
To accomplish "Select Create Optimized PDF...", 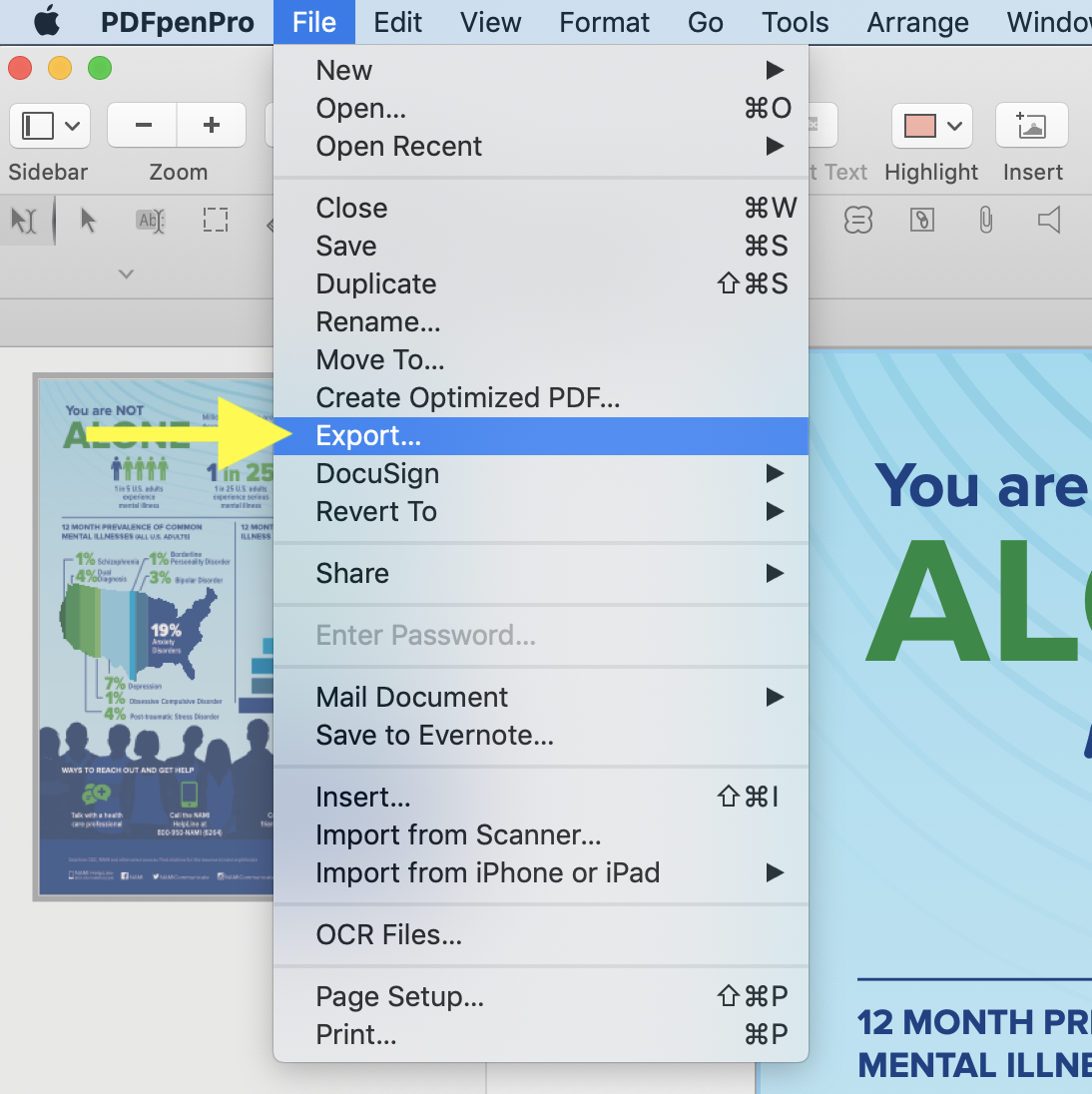I will click(x=541, y=397).
